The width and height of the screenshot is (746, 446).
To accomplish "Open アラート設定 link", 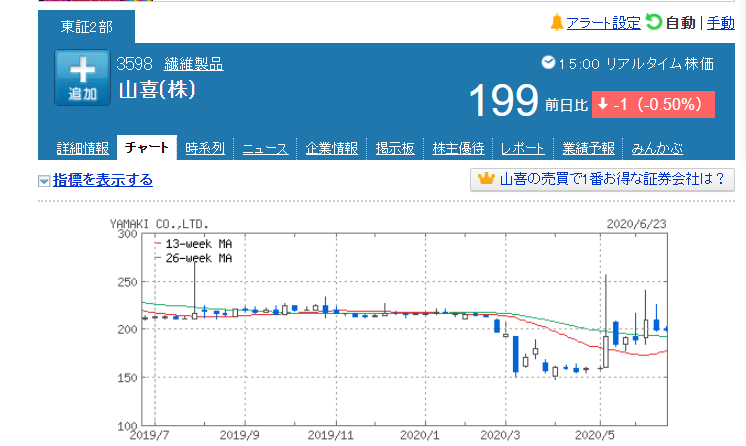I will (603, 23).
